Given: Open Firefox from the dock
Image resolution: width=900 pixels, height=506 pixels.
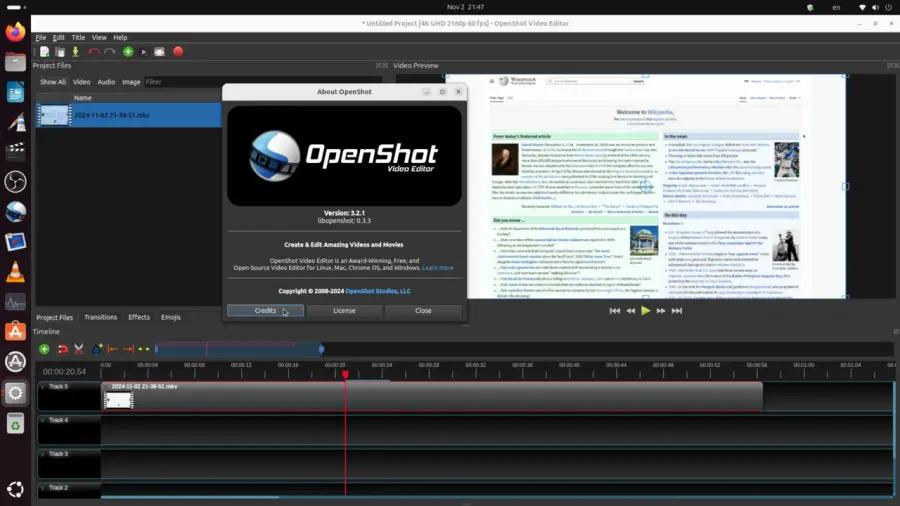Looking at the screenshot, I should [15, 32].
